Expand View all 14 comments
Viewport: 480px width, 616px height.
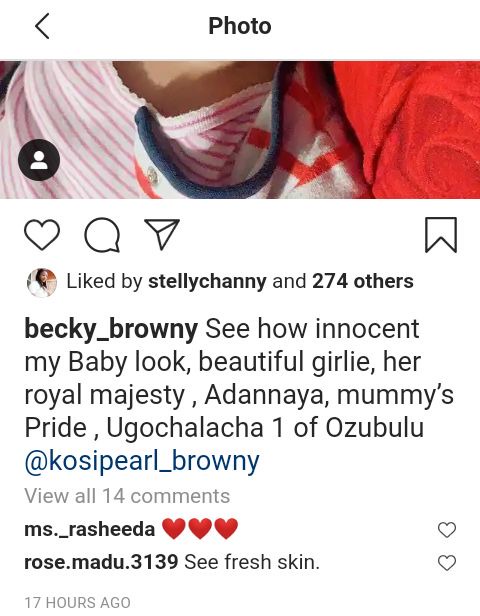tap(127, 496)
